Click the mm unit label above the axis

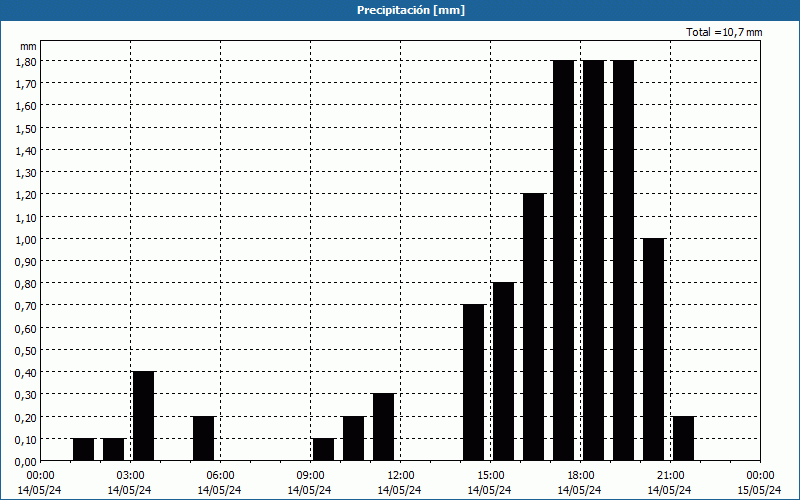pyautogui.click(x=28, y=46)
